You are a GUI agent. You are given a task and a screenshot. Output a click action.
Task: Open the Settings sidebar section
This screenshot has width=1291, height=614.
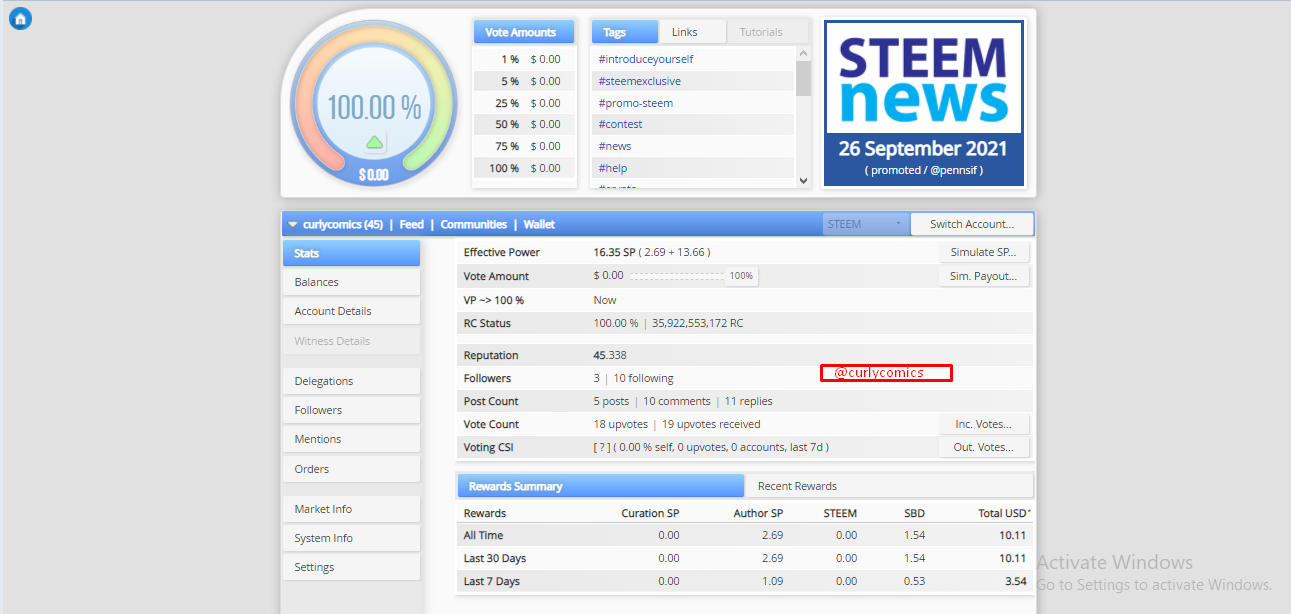click(x=351, y=567)
